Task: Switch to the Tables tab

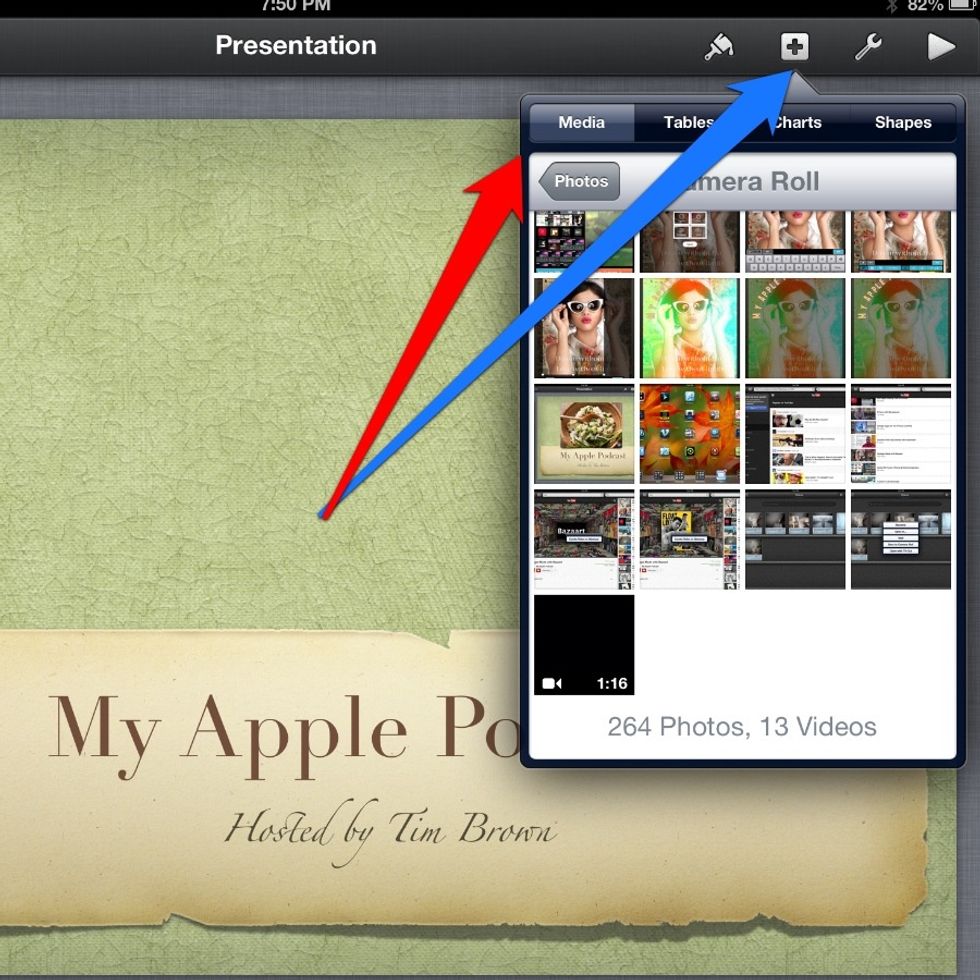Action: tap(688, 122)
